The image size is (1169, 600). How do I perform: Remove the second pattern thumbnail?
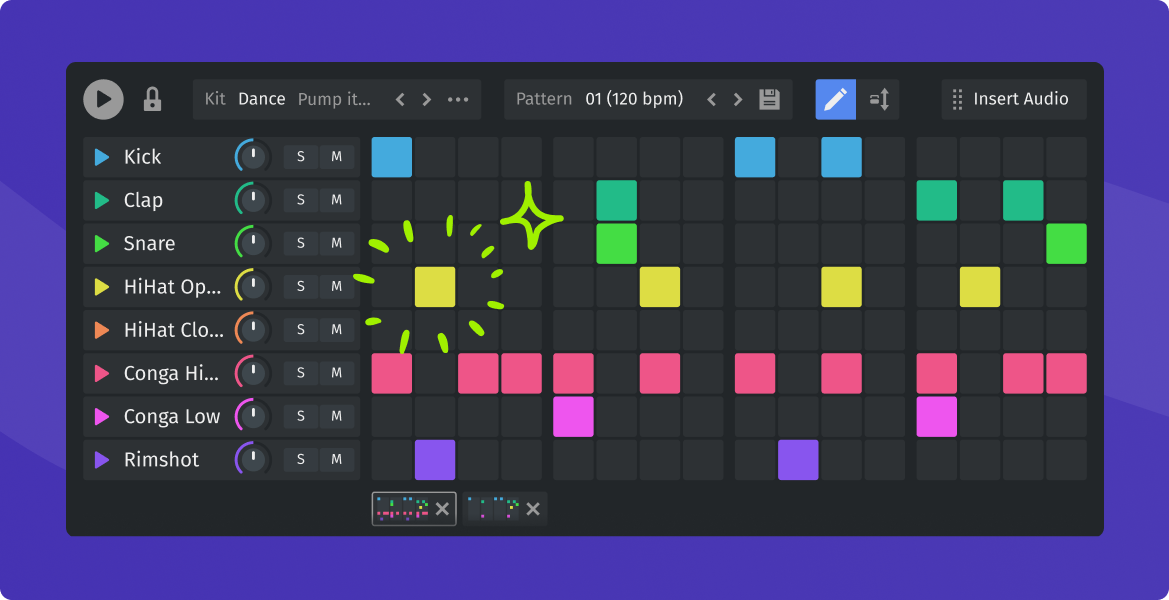click(533, 509)
